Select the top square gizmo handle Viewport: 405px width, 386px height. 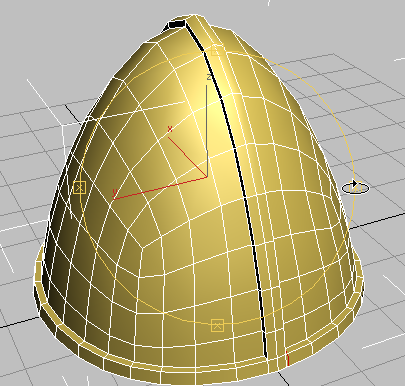click(217, 50)
